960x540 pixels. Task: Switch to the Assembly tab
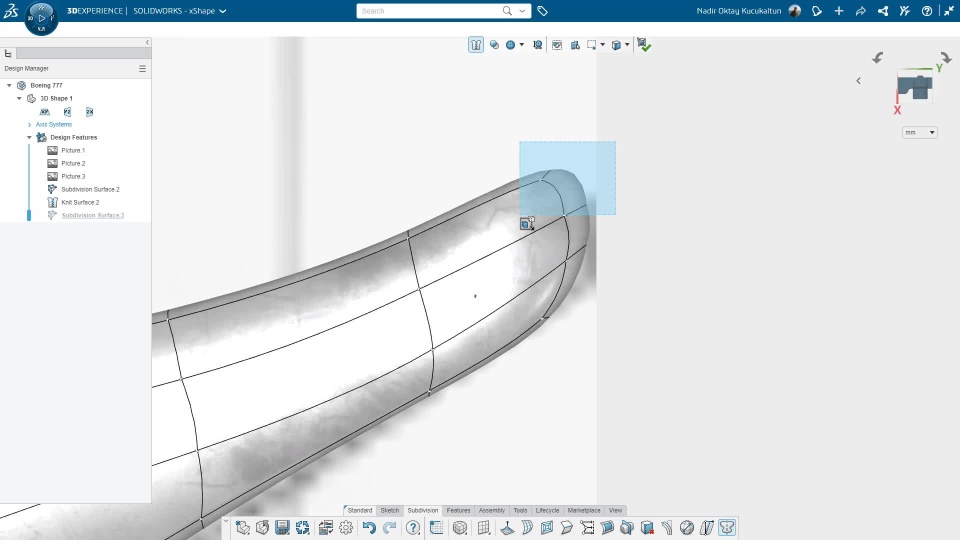492,510
